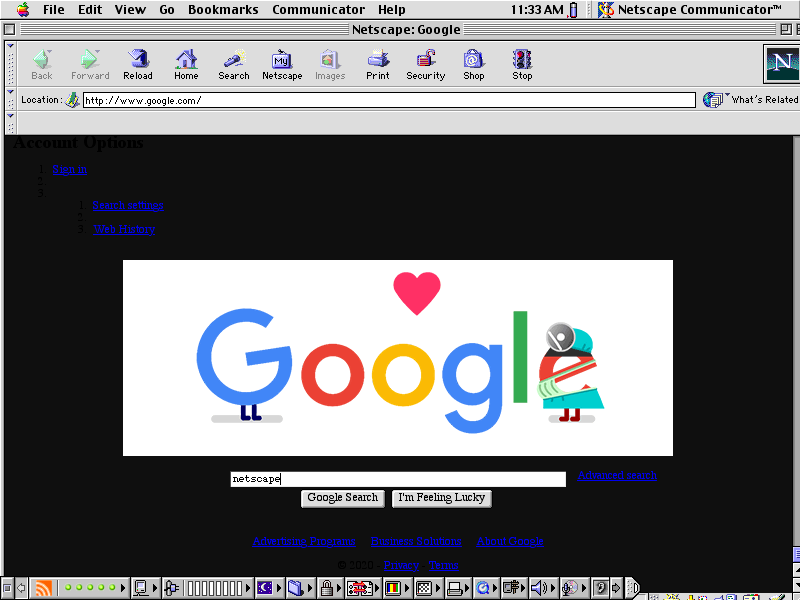Image resolution: width=800 pixels, height=600 pixels.
Task: Print the current page
Action: pos(378,65)
